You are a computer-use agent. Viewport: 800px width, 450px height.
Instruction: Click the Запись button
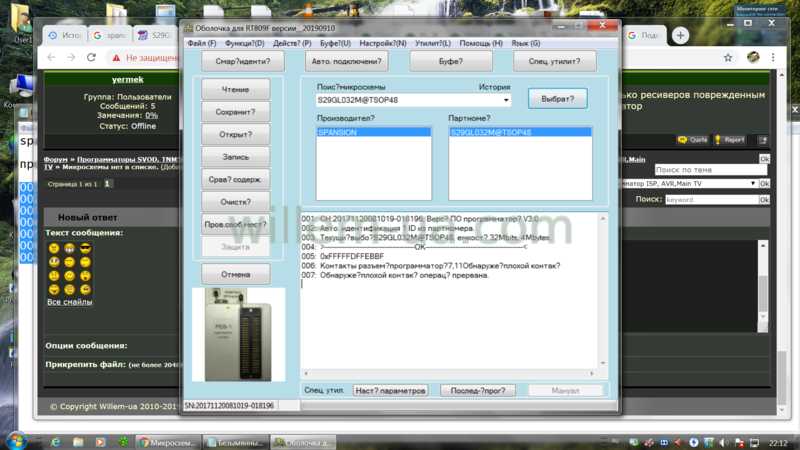(x=235, y=157)
